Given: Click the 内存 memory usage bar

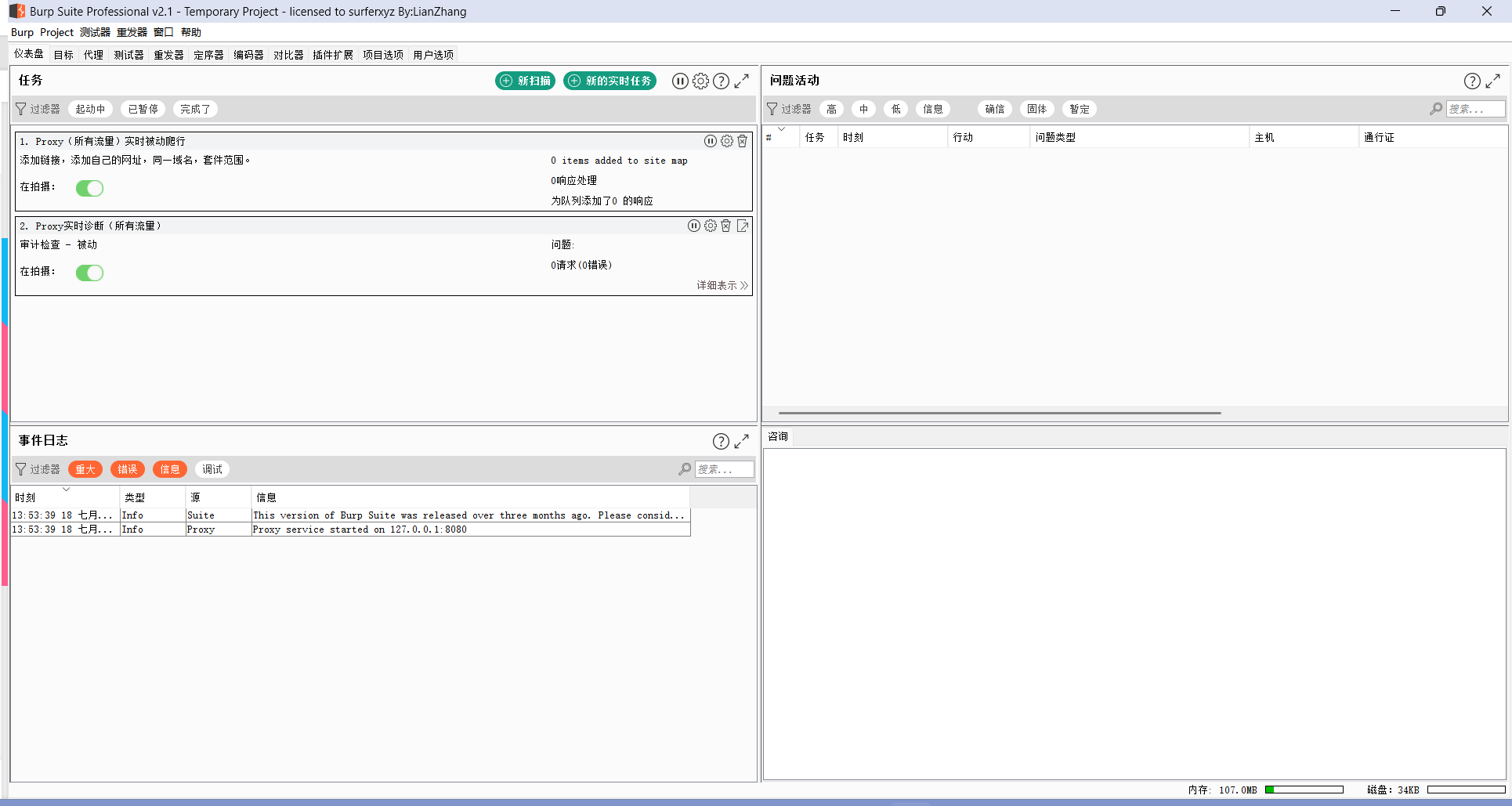Looking at the screenshot, I should pyautogui.click(x=1304, y=790).
